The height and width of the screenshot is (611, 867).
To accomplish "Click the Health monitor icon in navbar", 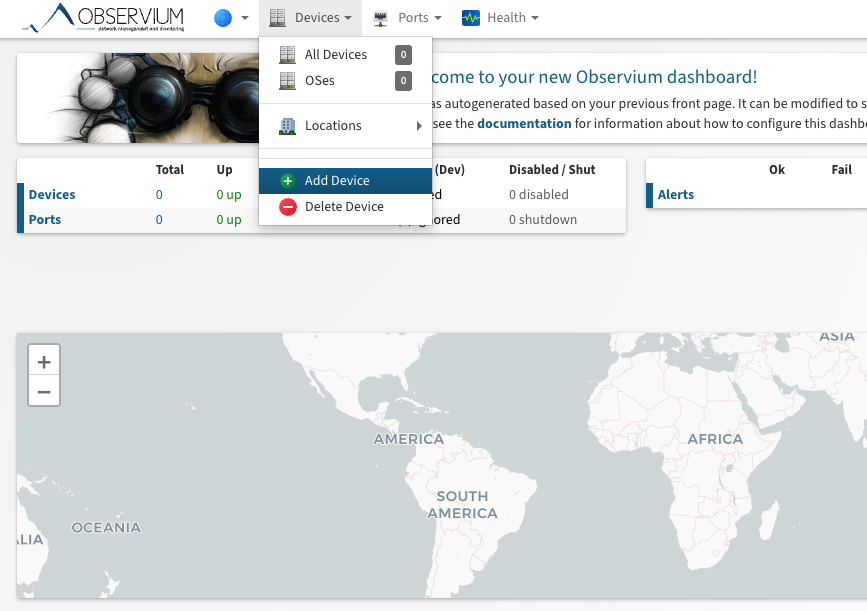I will tap(470, 18).
